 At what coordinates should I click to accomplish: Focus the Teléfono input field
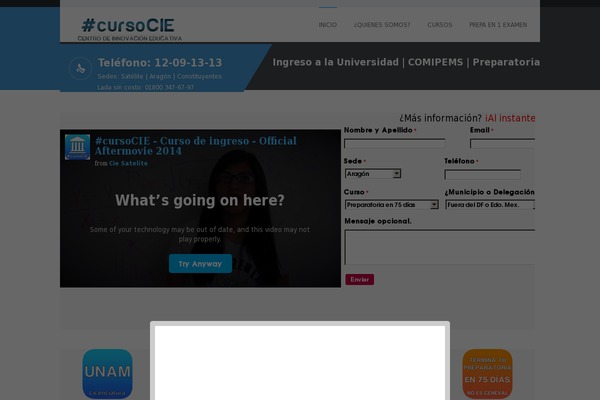[483, 175]
